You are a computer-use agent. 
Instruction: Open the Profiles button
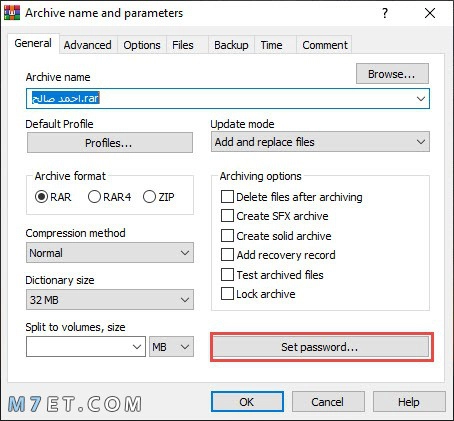[110, 143]
